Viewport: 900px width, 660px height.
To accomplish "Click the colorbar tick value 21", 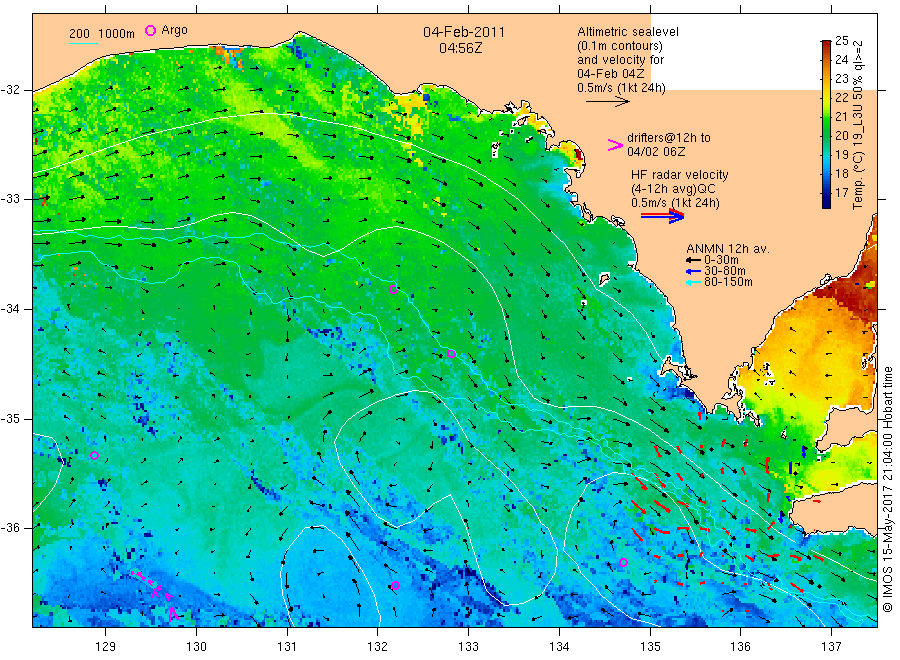I will 841,117.
